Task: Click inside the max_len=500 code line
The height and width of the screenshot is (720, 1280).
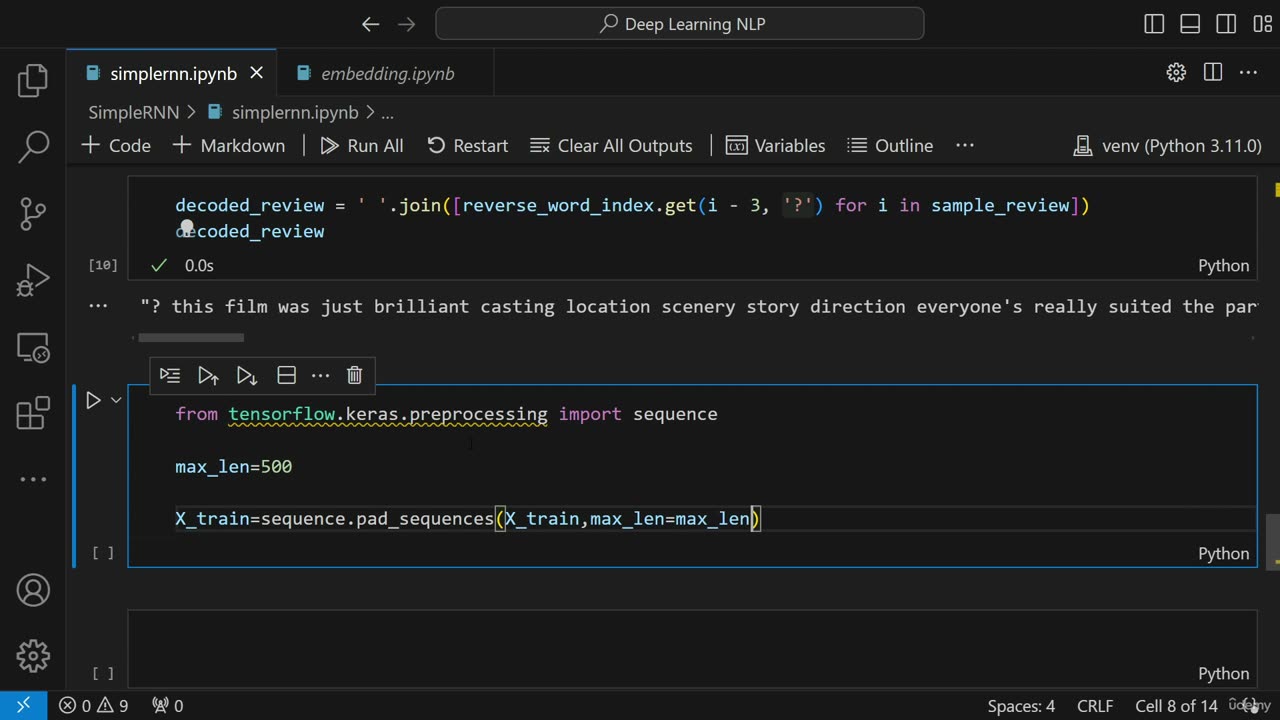Action: pyautogui.click(x=233, y=466)
